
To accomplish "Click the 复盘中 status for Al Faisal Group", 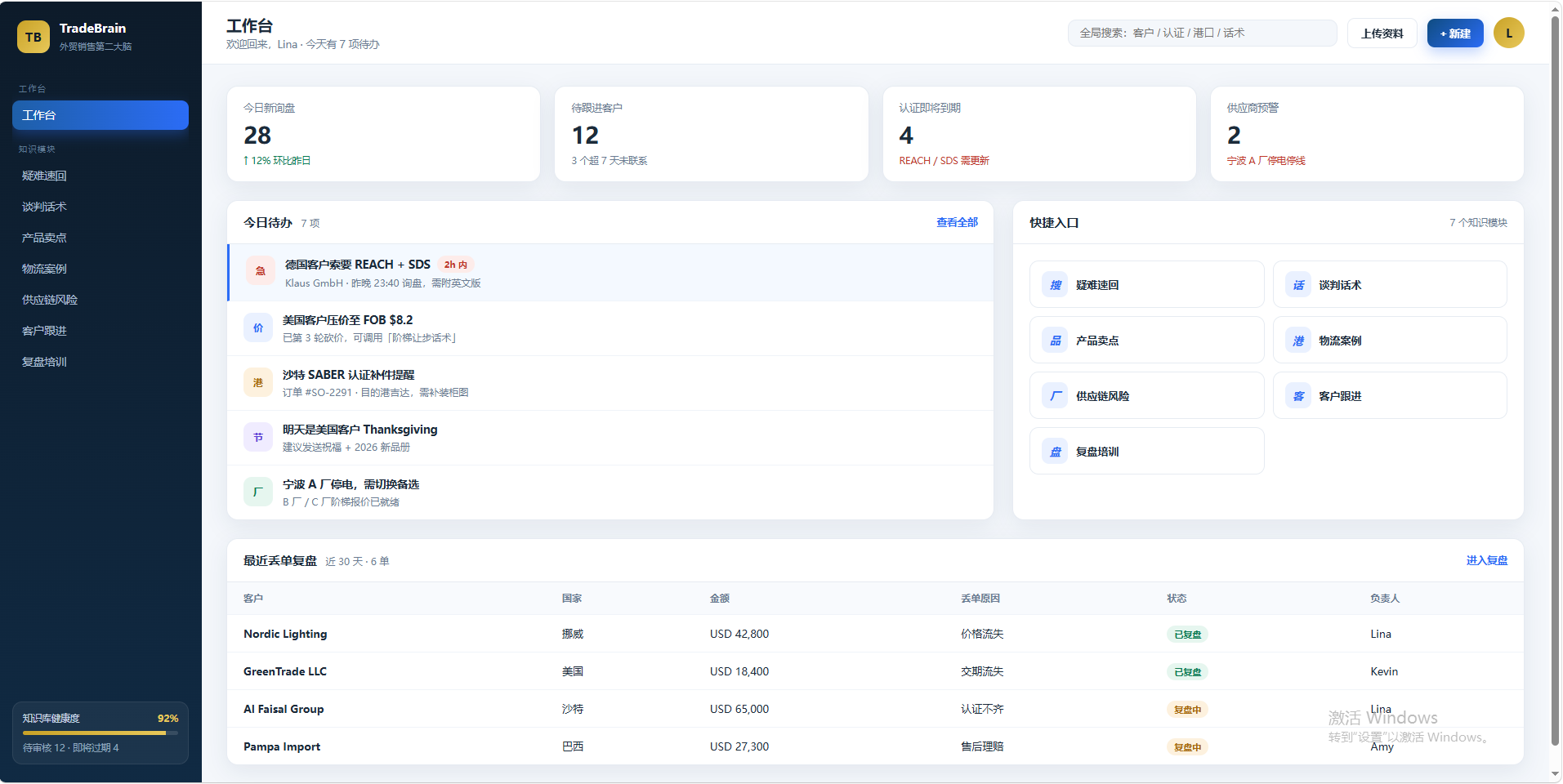I will click(x=1187, y=710).
